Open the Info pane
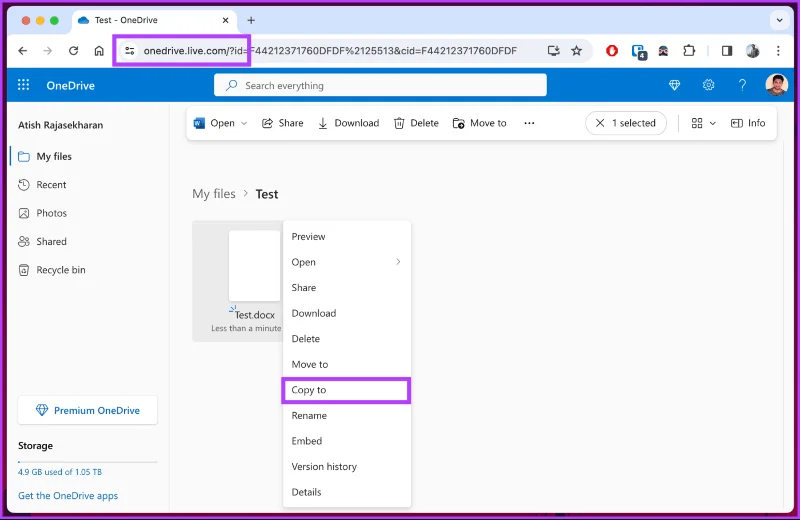This screenshot has height=520, width=800. coord(748,123)
